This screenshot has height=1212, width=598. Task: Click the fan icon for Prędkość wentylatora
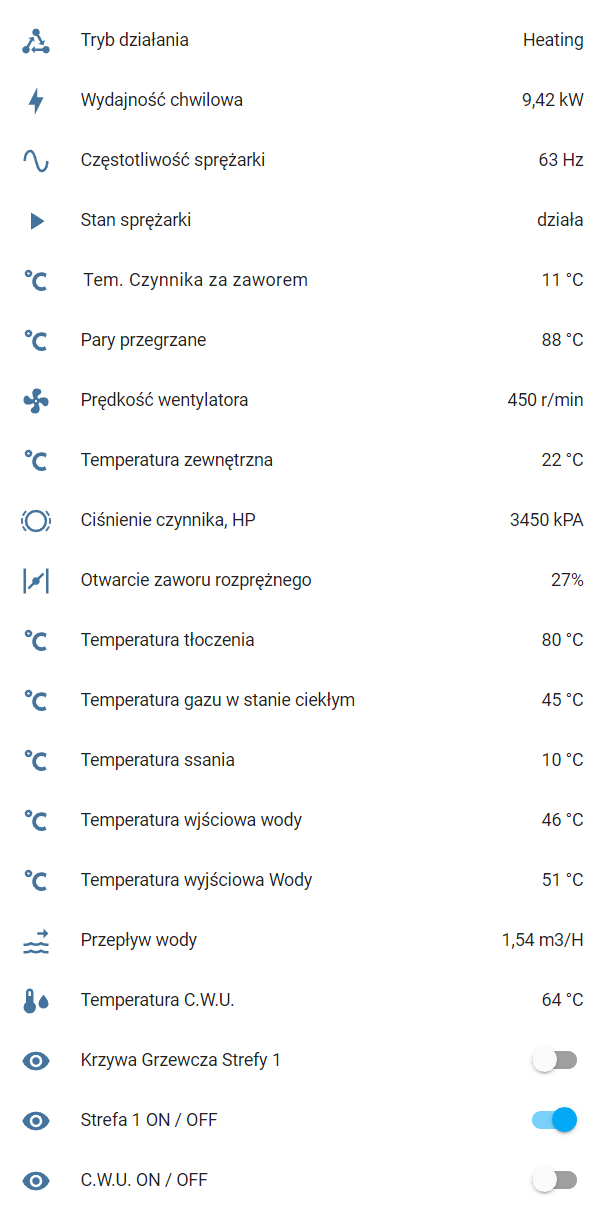36,401
